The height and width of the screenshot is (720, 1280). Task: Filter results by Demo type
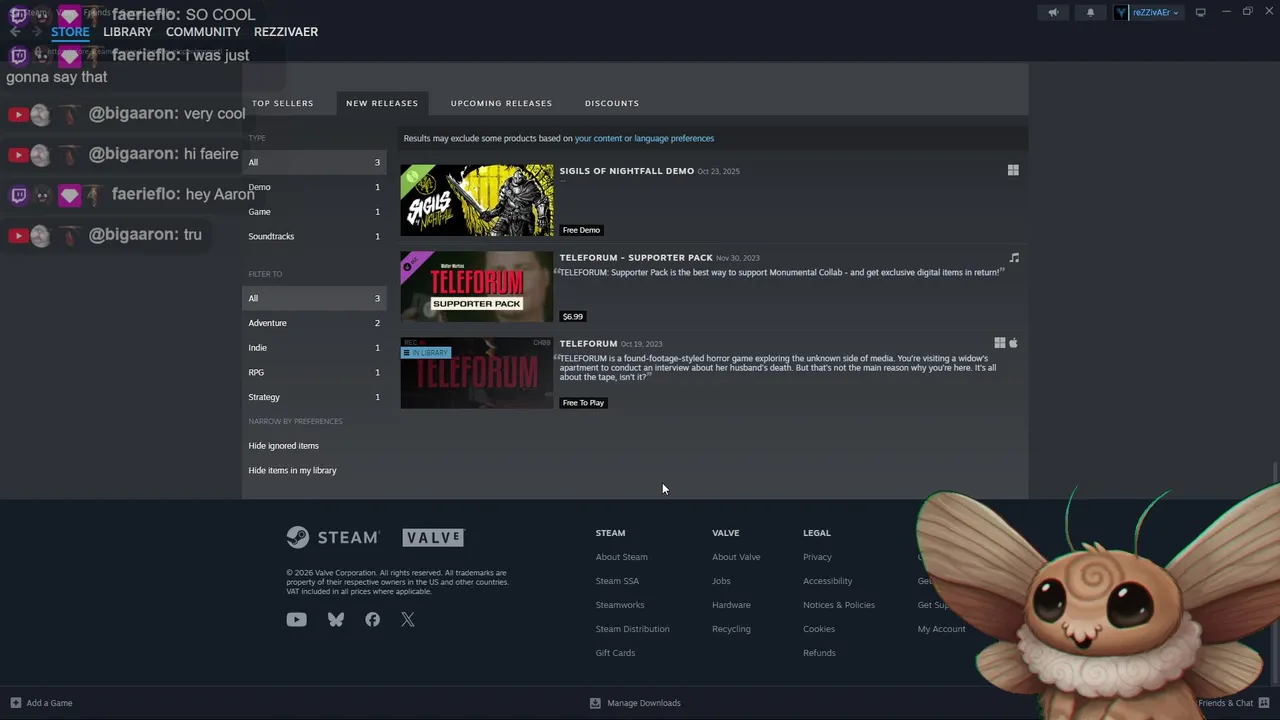tap(314, 187)
